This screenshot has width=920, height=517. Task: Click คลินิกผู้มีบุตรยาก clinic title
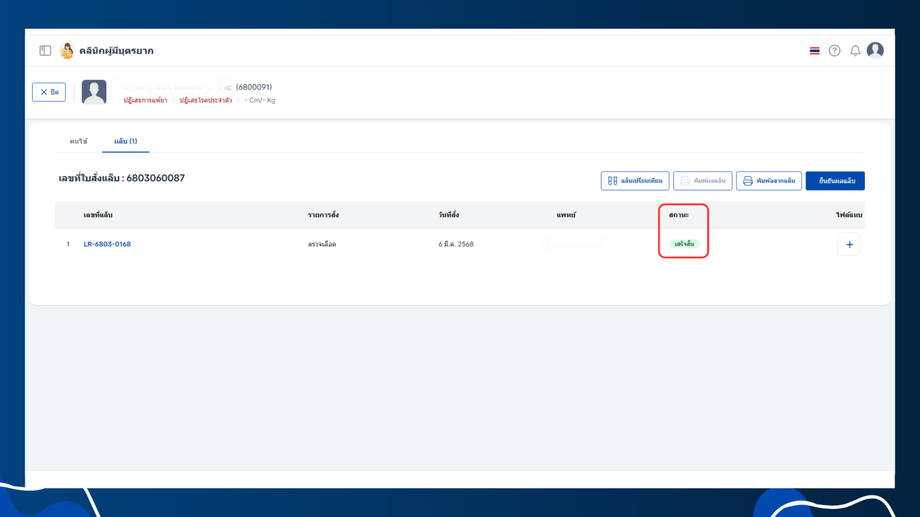point(116,51)
